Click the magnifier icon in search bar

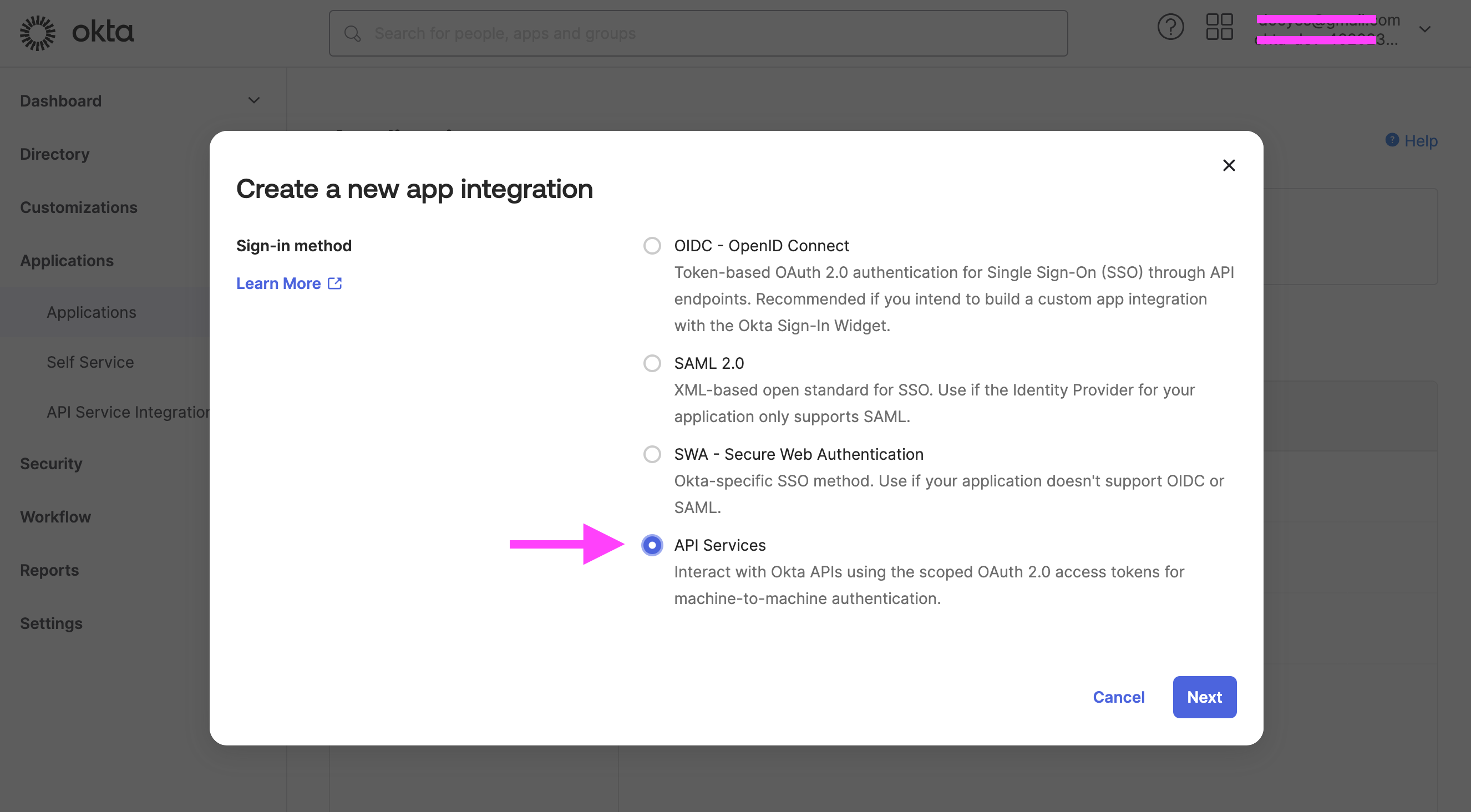click(x=352, y=34)
